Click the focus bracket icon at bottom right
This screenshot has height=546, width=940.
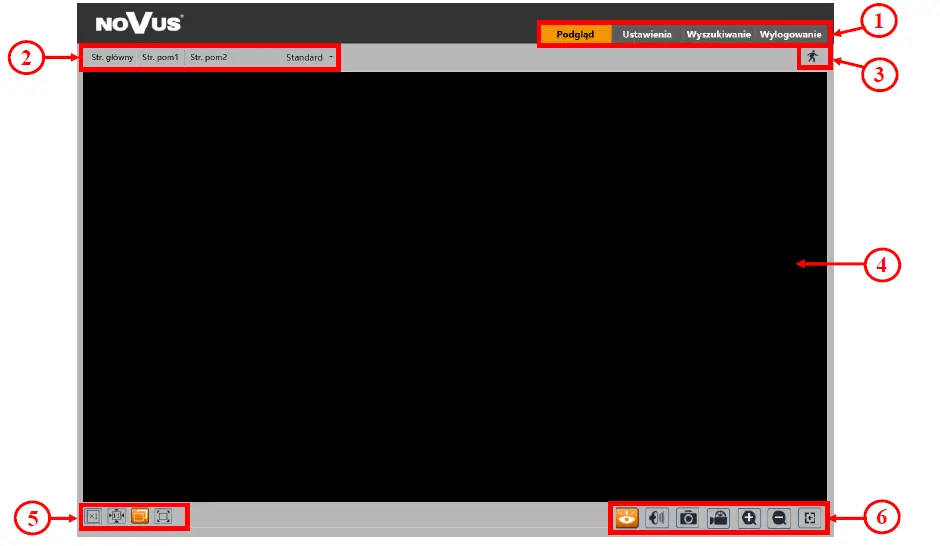[x=810, y=518]
